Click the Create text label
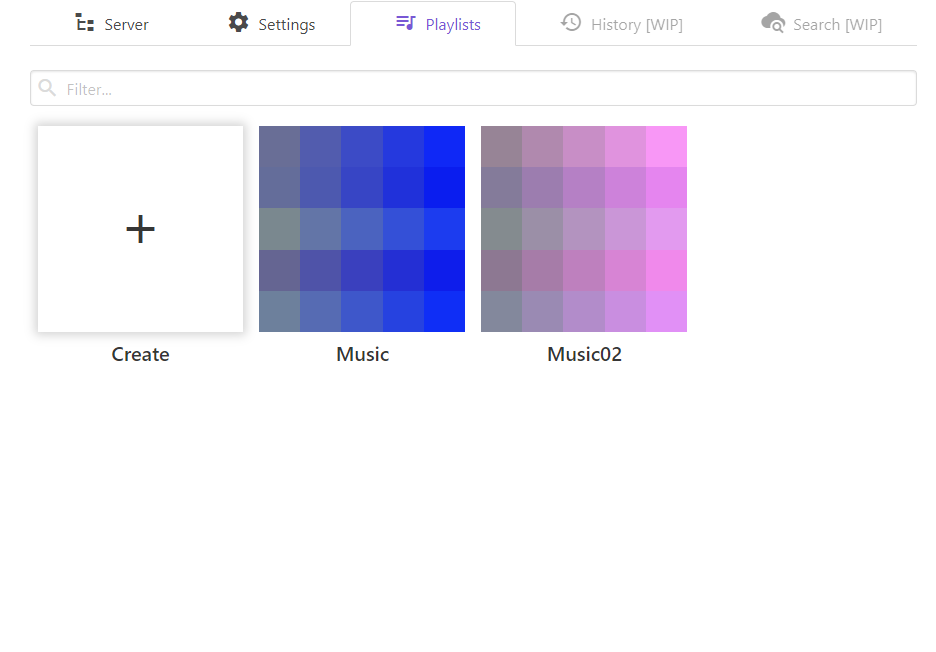 point(140,354)
